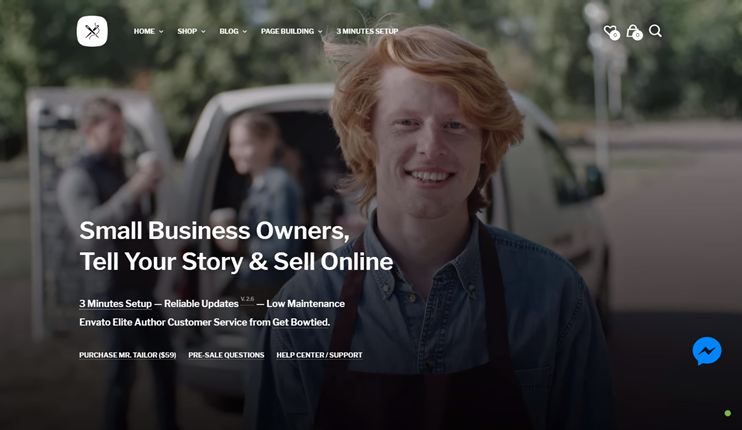The width and height of the screenshot is (742, 430).
Task: Click Purchase Mr. Tailor ($59) link
Action: pos(128,355)
